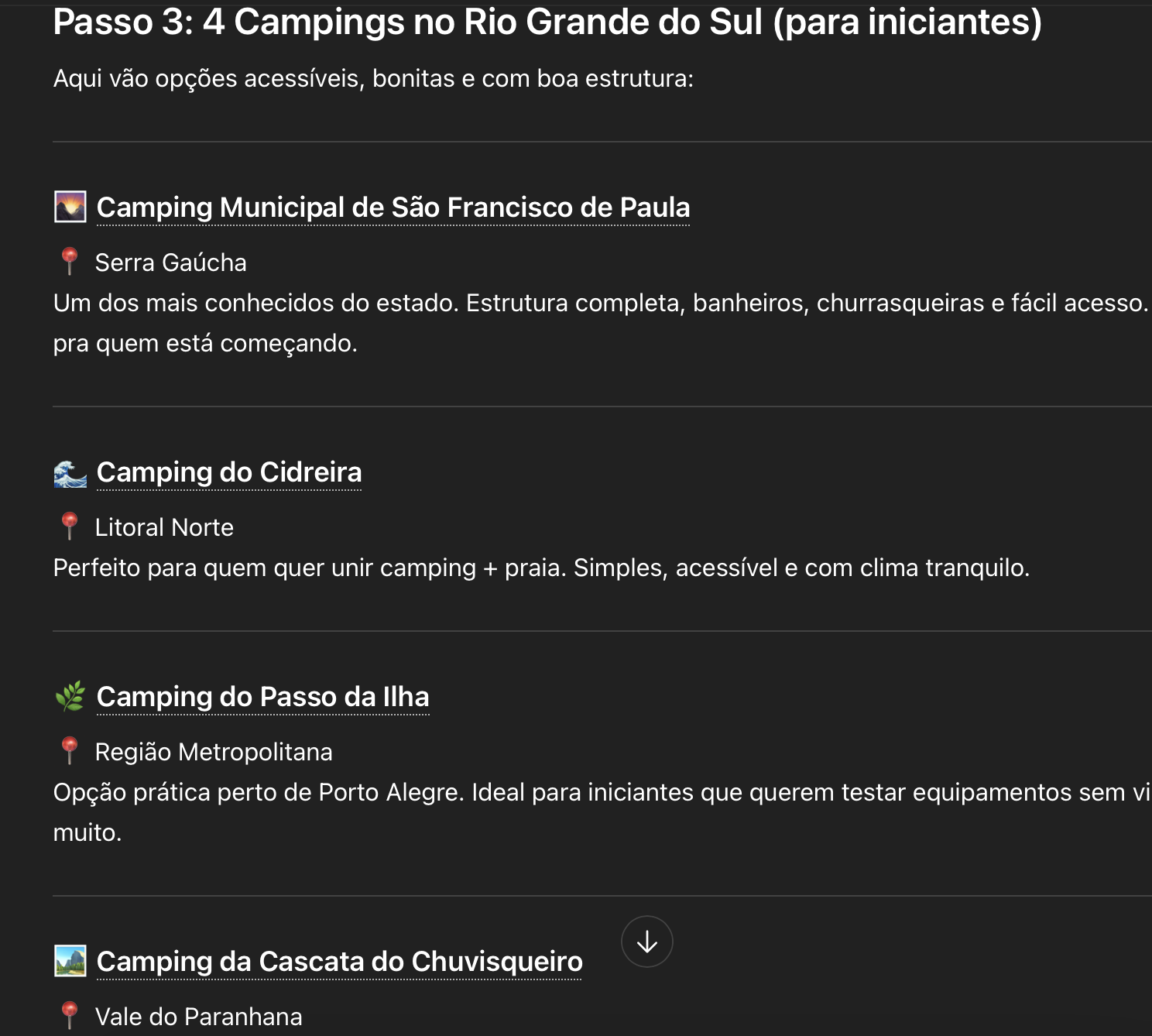Click the intro text about opções acessíveis

click(x=374, y=77)
